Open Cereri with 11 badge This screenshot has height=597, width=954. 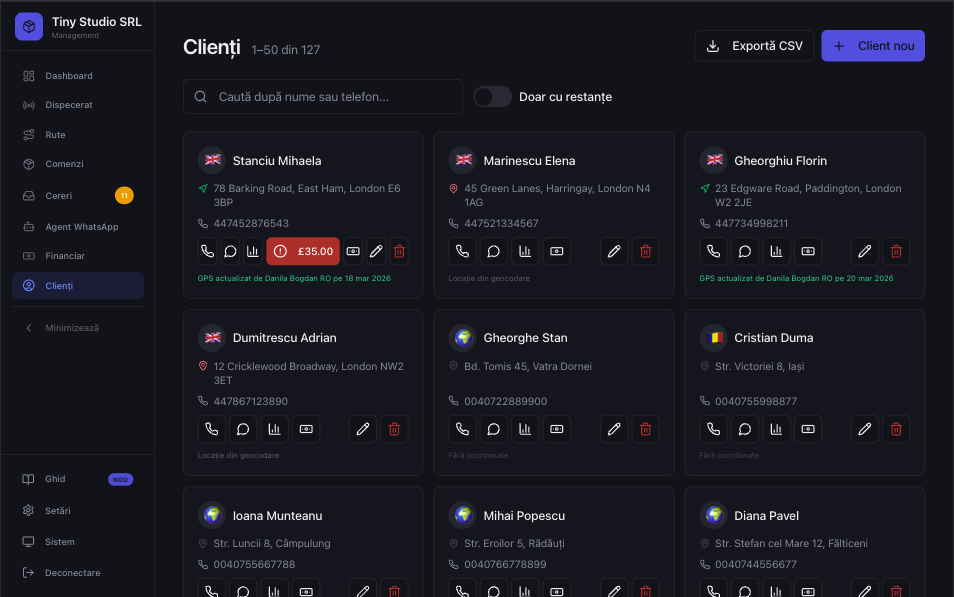[x=78, y=195]
